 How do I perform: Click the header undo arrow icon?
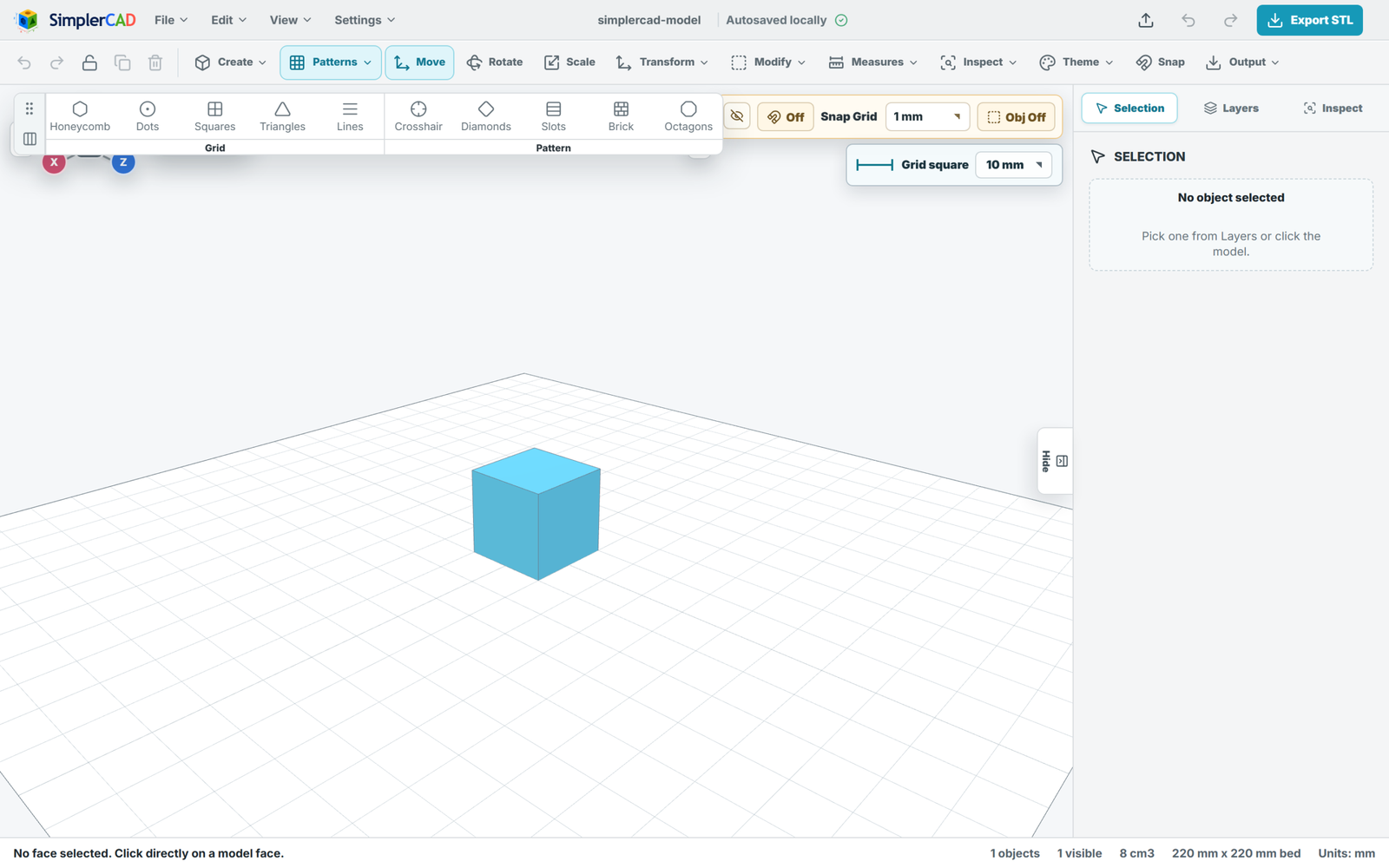[1188, 20]
